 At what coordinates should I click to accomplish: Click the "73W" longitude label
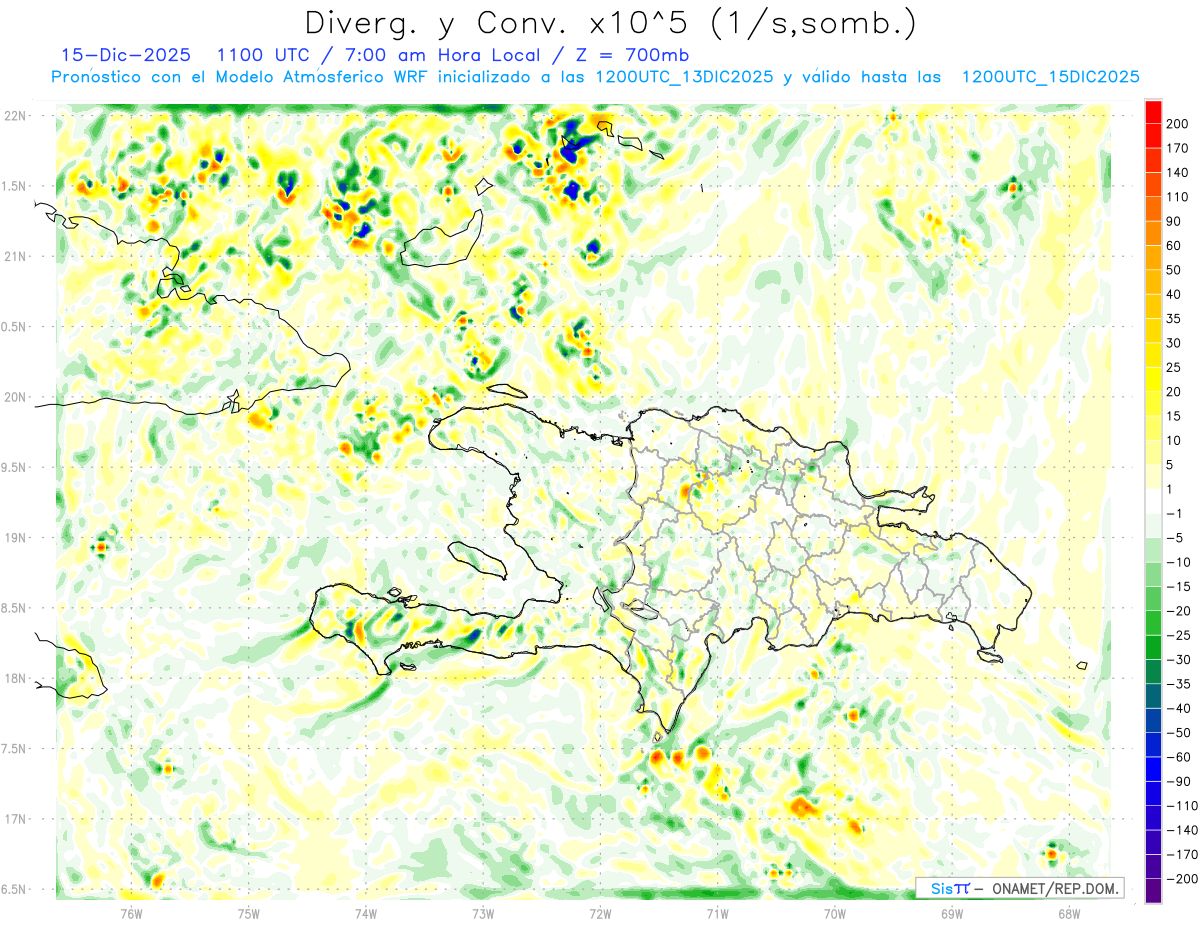[483, 913]
